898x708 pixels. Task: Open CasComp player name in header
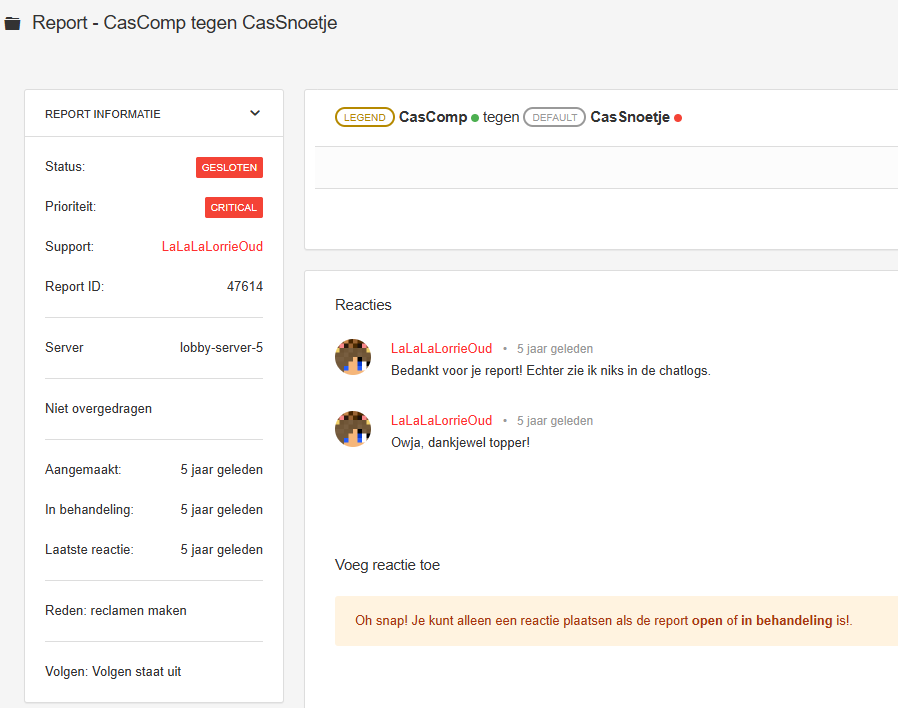433,117
